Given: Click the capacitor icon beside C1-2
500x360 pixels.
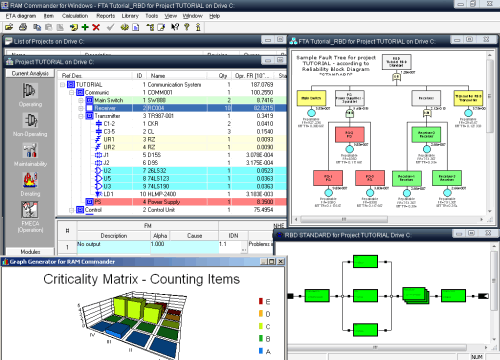Looking at the screenshot, I should coord(99,124).
